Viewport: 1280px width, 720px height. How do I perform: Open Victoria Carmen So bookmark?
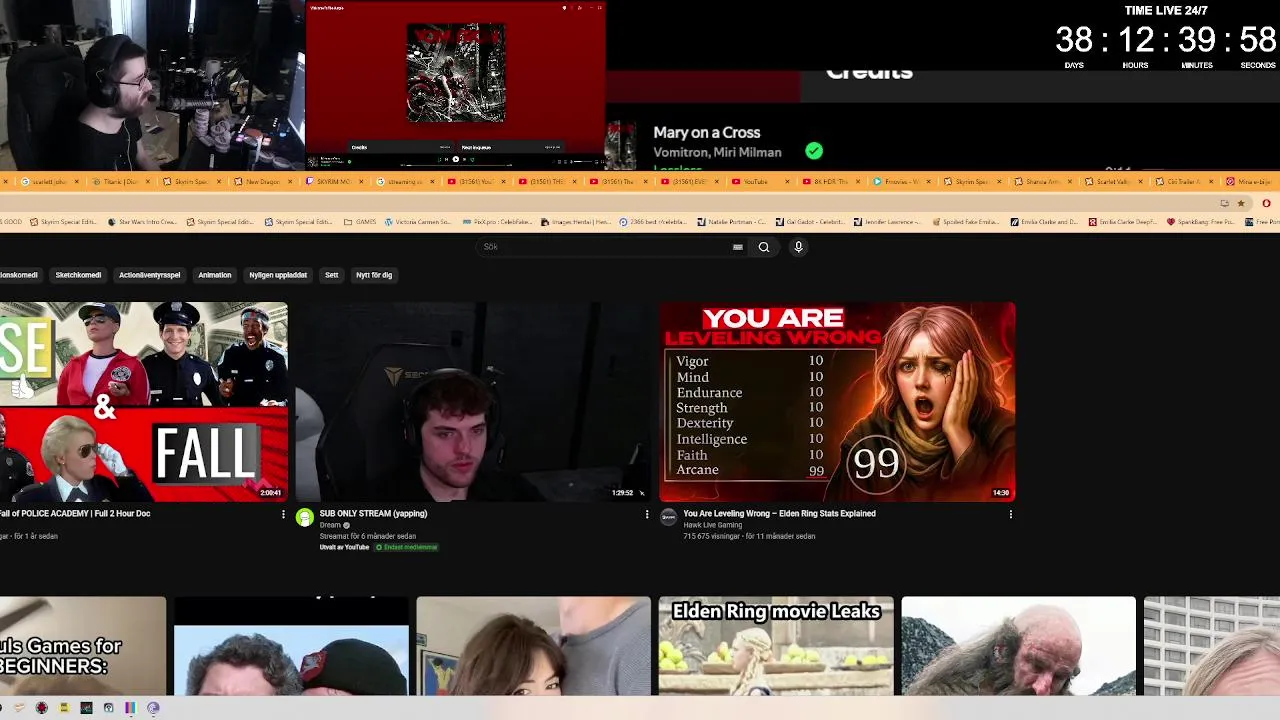(417, 222)
